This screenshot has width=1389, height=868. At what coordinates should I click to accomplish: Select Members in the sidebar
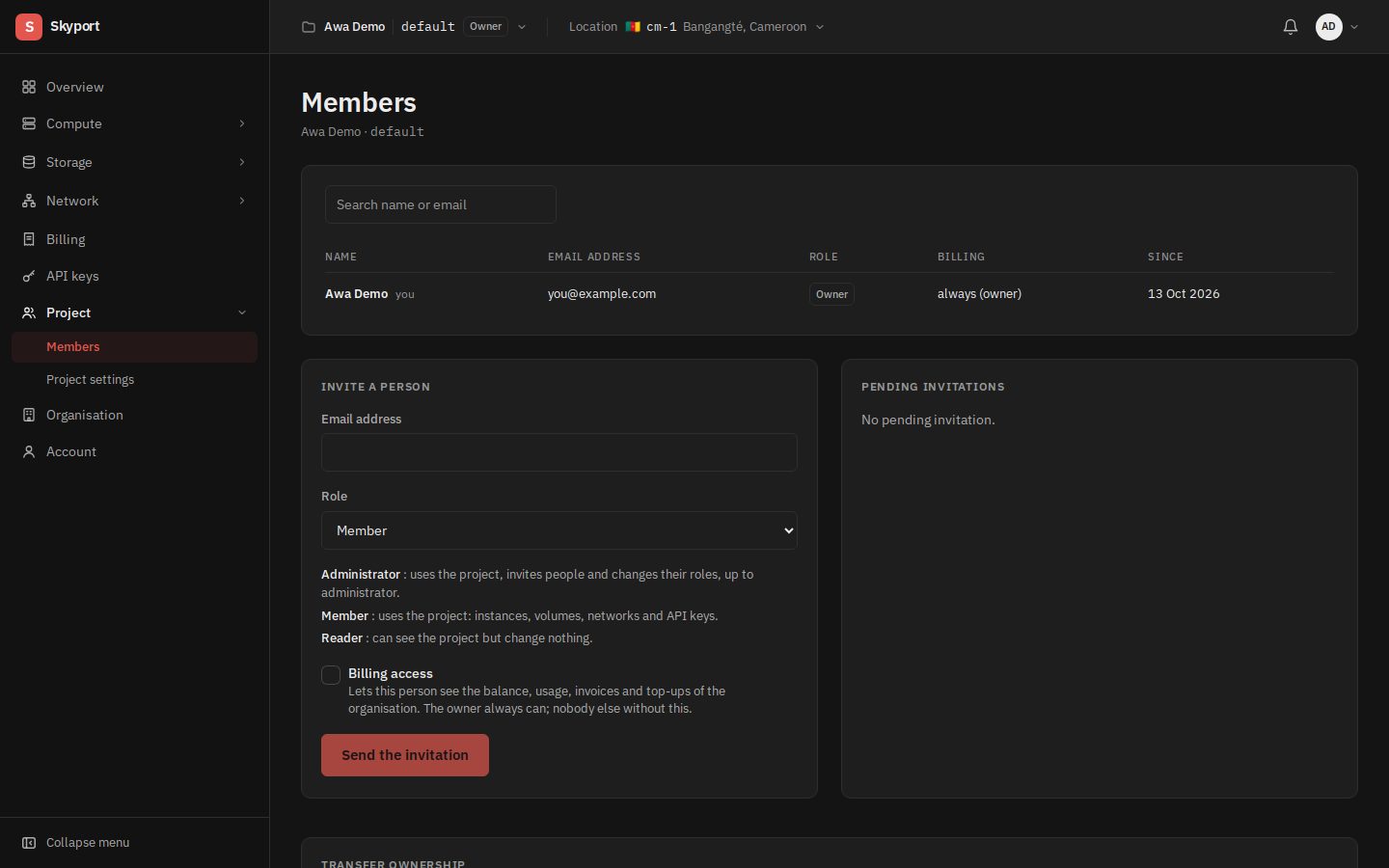[134, 347]
